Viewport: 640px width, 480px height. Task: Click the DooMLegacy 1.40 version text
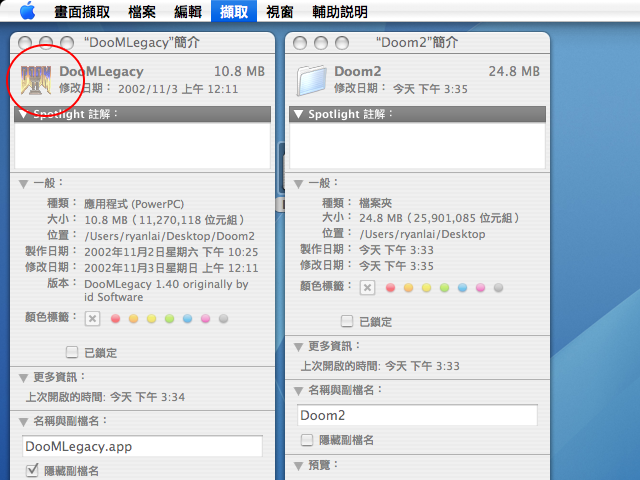166,291
